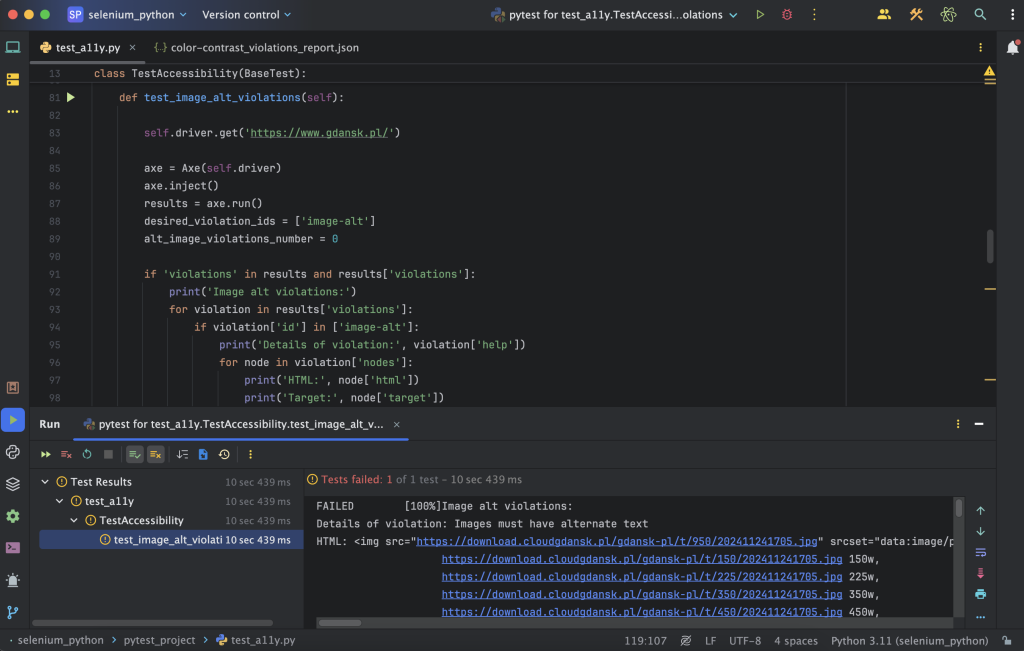Rerun tests with double-arrow icon
Screen dimensions: 1024x651
[46, 454]
